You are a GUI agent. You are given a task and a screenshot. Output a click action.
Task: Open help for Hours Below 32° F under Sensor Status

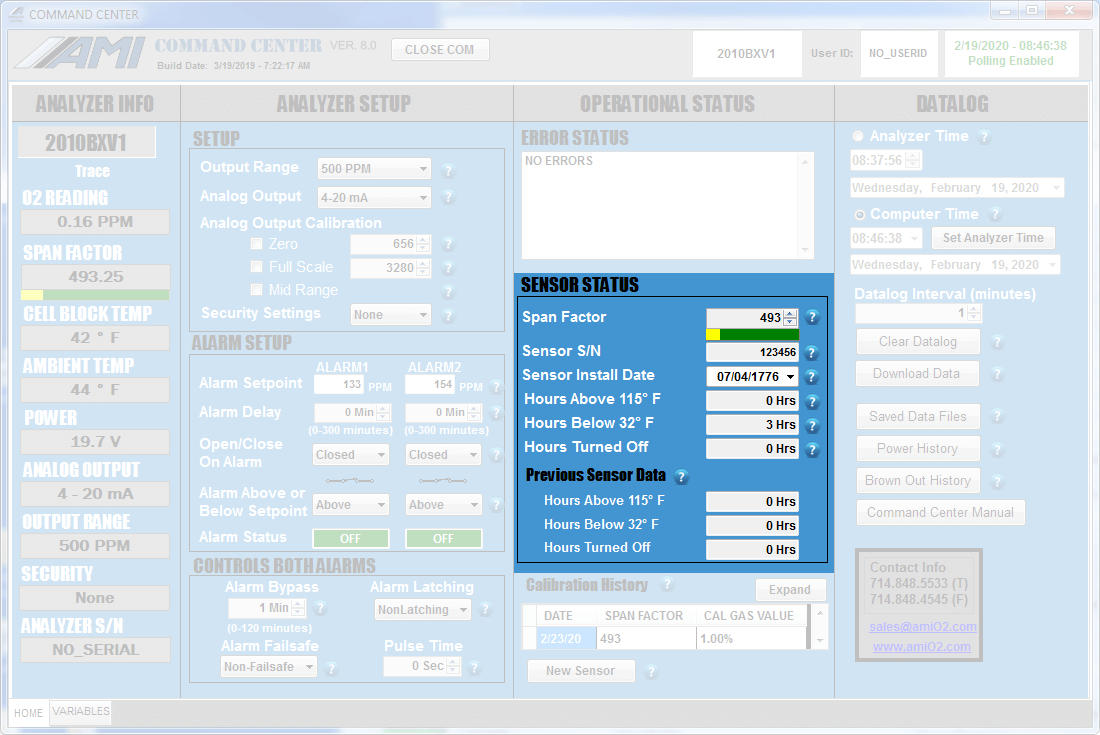click(812, 426)
